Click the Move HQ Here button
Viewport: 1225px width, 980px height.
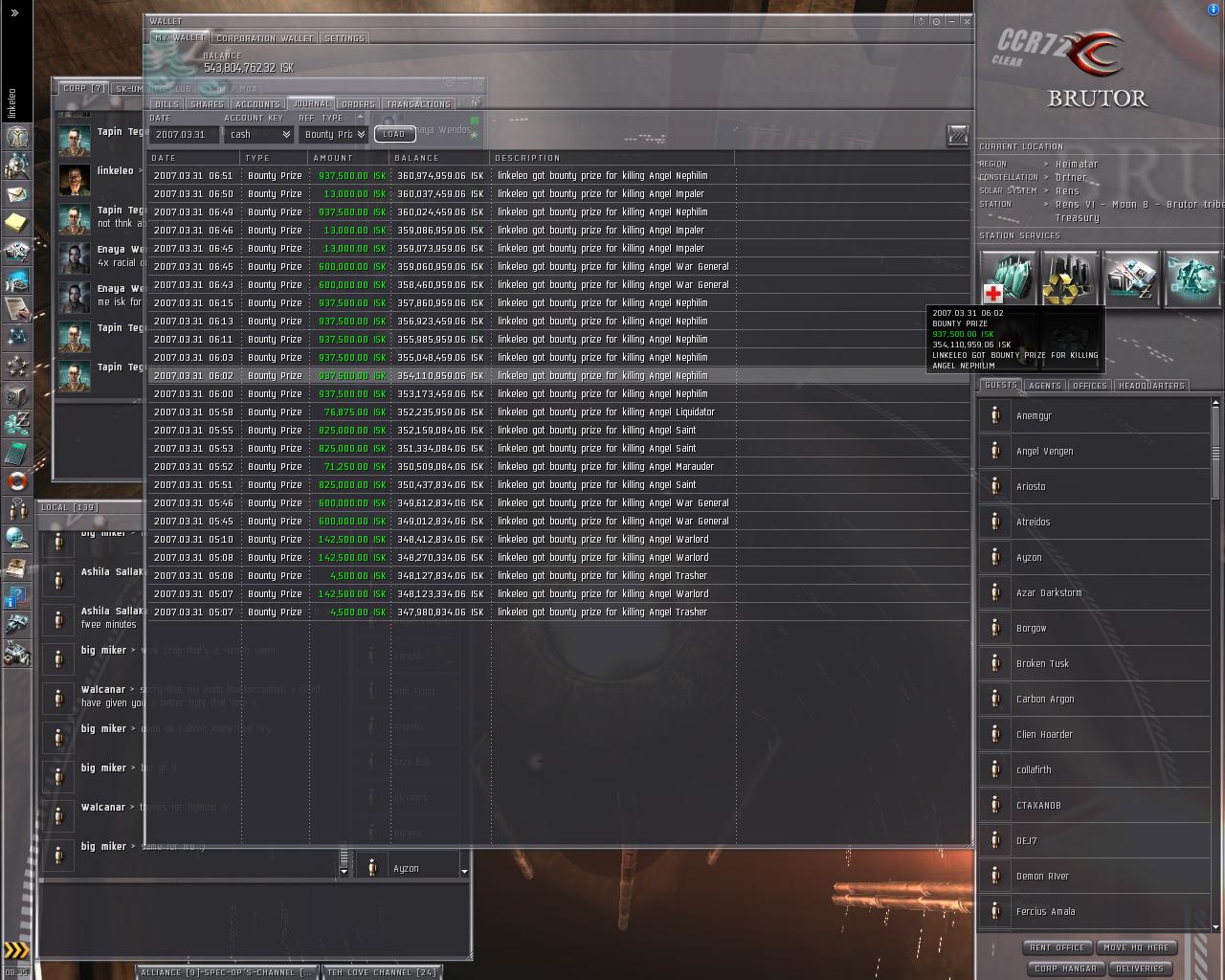click(x=1136, y=947)
